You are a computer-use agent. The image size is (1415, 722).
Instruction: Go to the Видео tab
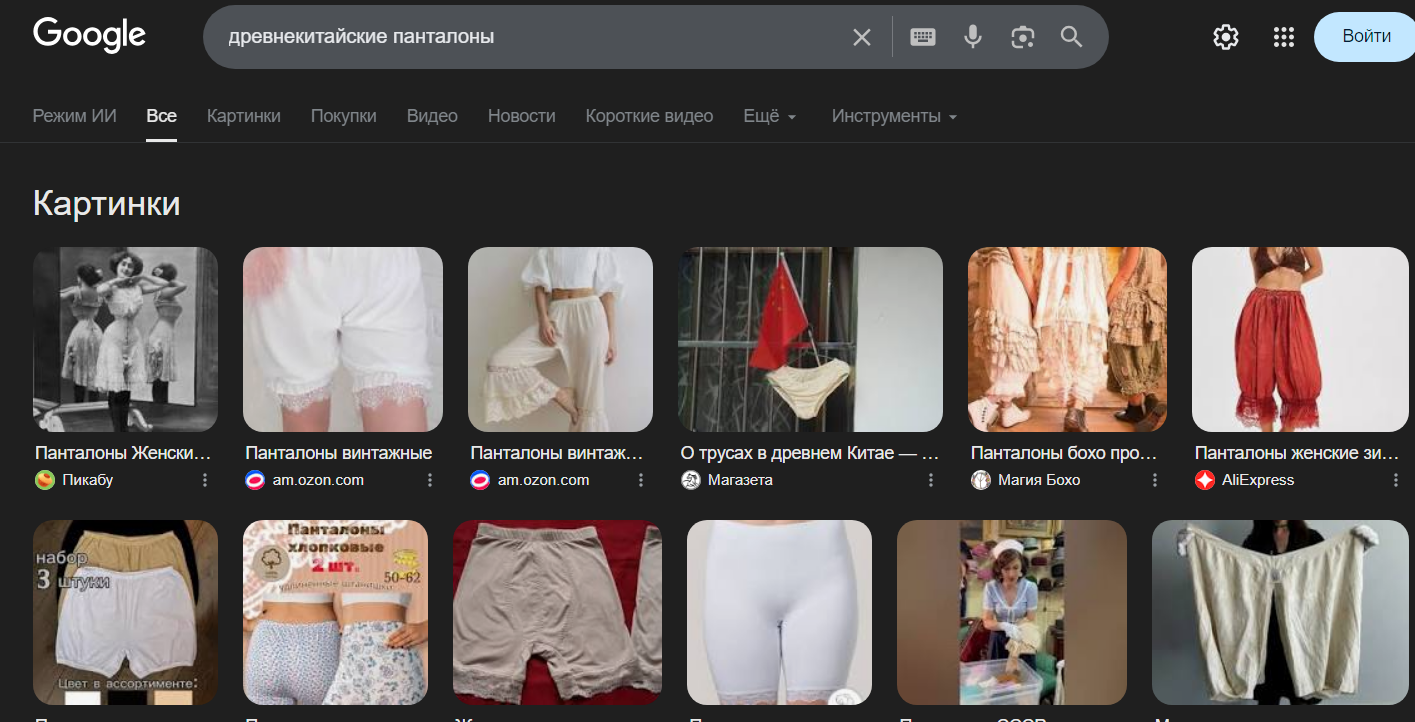pos(432,116)
